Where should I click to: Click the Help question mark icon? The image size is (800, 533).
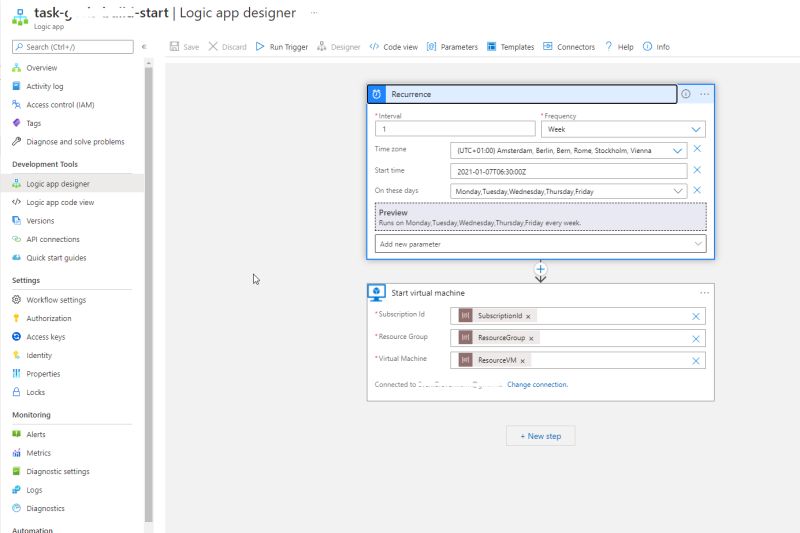click(x=609, y=46)
